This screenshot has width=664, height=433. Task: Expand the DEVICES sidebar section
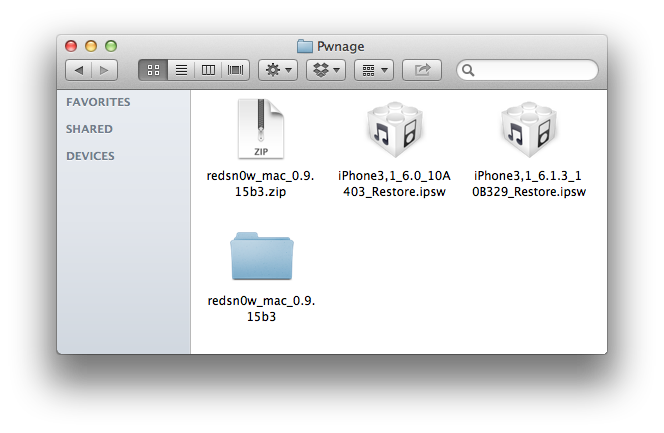tap(90, 156)
